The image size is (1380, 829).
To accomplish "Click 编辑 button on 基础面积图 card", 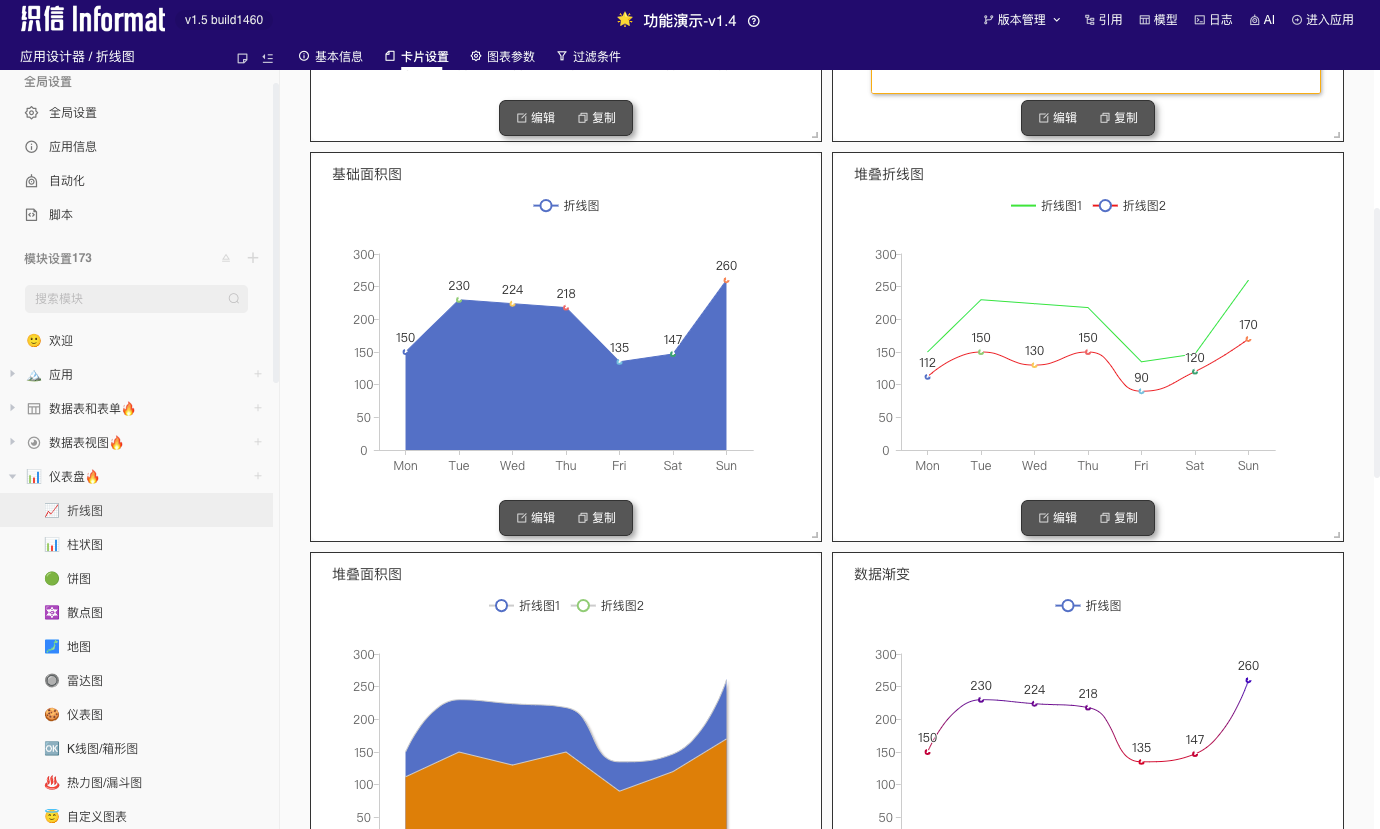I will coord(536,518).
